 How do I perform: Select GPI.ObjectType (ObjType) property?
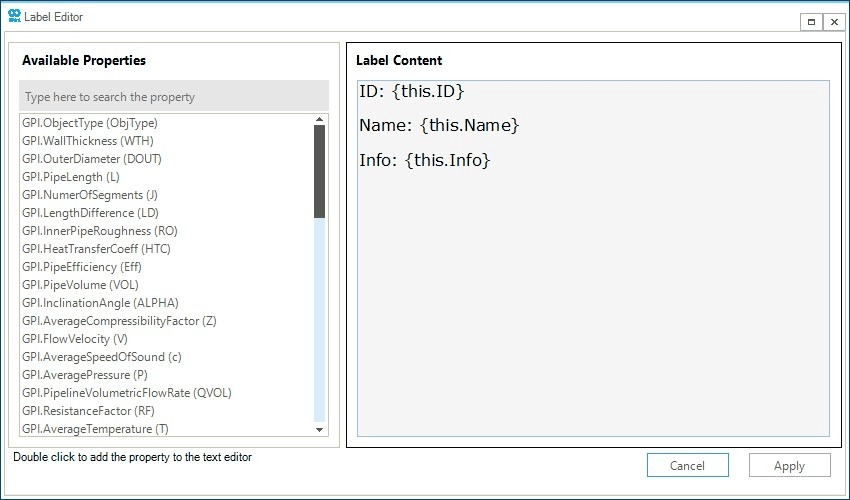90,123
